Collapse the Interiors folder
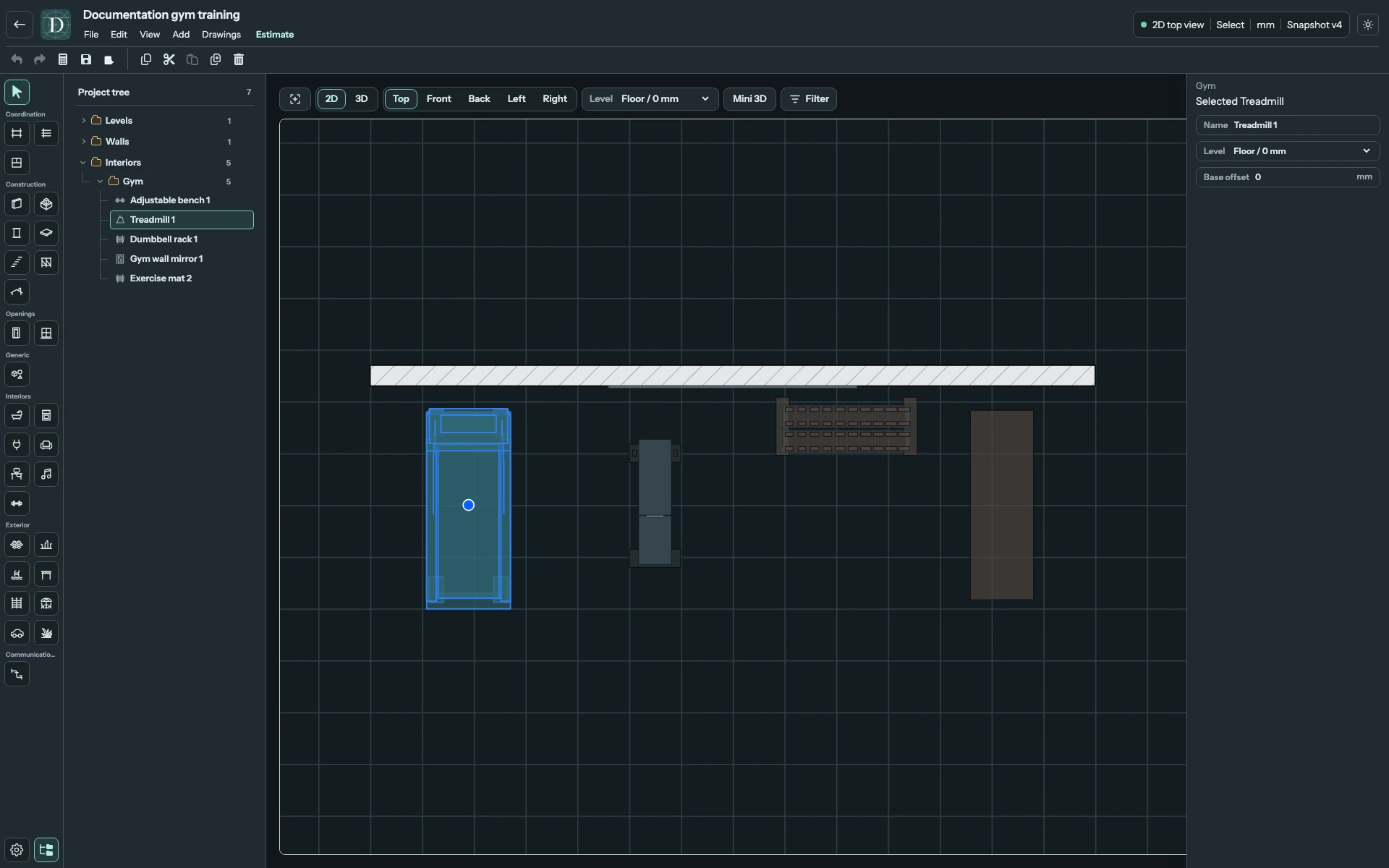The height and width of the screenshot is (868, 1389). click(x=83, y=163)
